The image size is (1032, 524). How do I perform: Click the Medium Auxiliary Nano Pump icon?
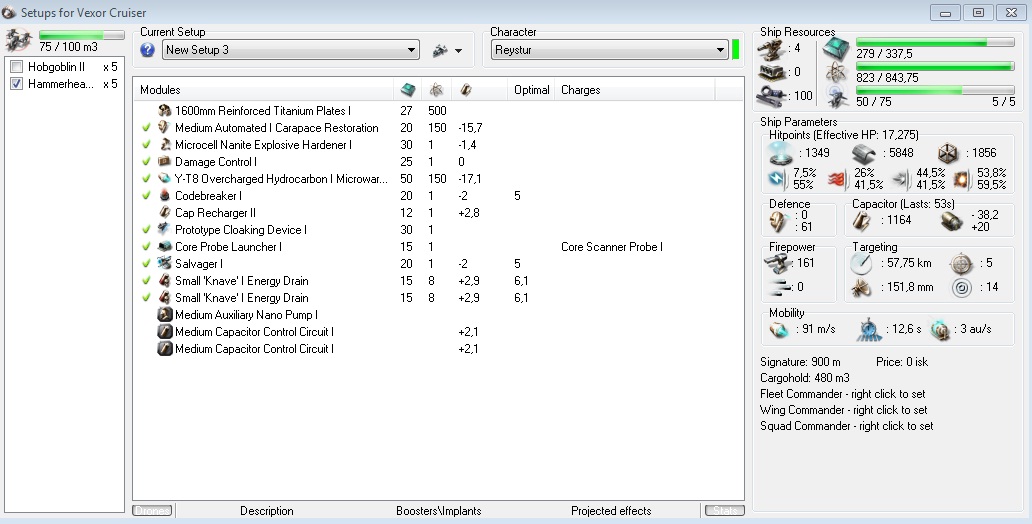(x=165, y=315)
